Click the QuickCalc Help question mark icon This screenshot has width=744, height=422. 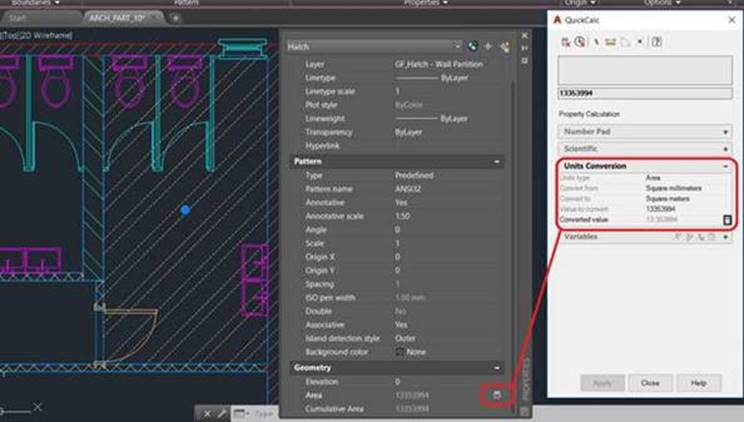pos(657,42)
